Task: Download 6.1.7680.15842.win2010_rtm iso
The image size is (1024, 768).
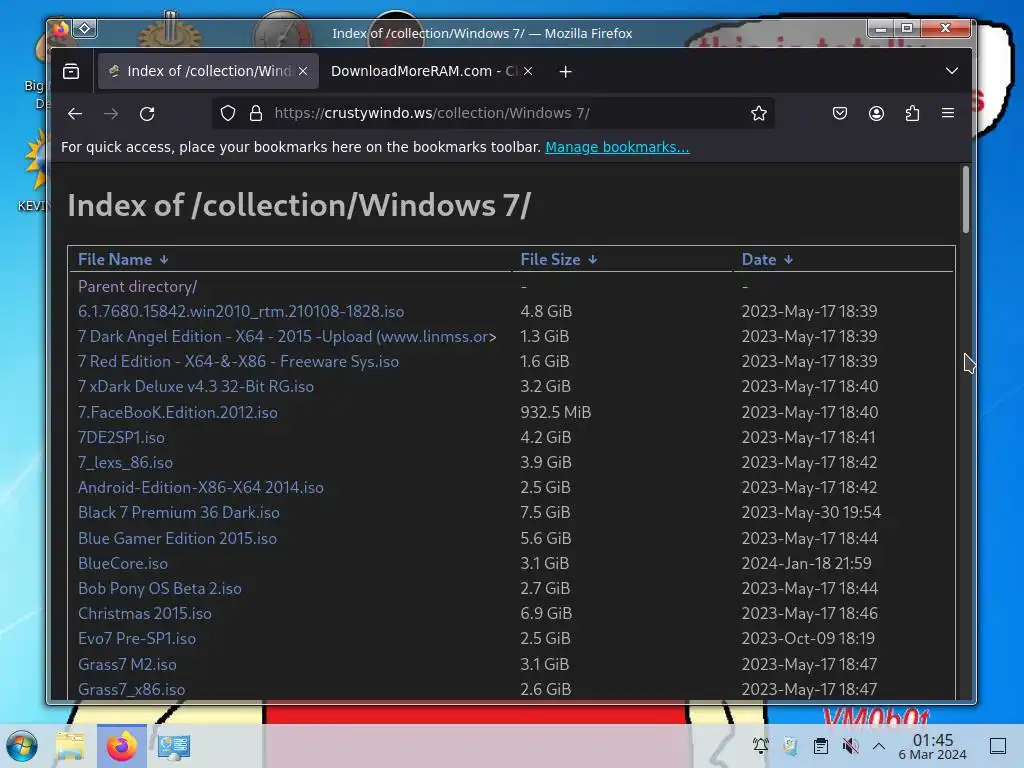Action: coord(241,312)
